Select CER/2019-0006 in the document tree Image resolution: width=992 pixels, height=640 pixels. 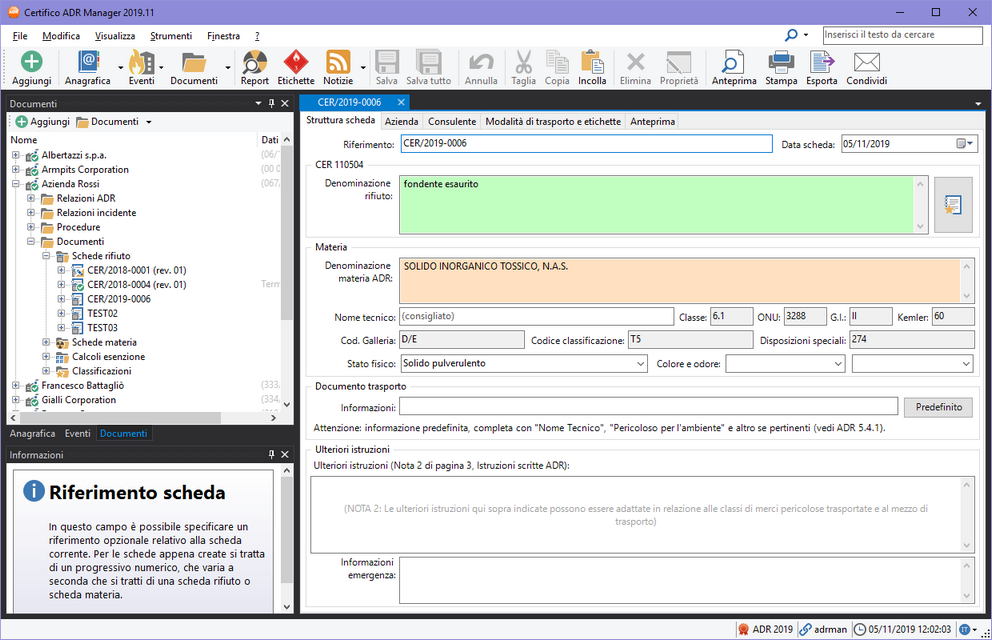click(118, 299)
